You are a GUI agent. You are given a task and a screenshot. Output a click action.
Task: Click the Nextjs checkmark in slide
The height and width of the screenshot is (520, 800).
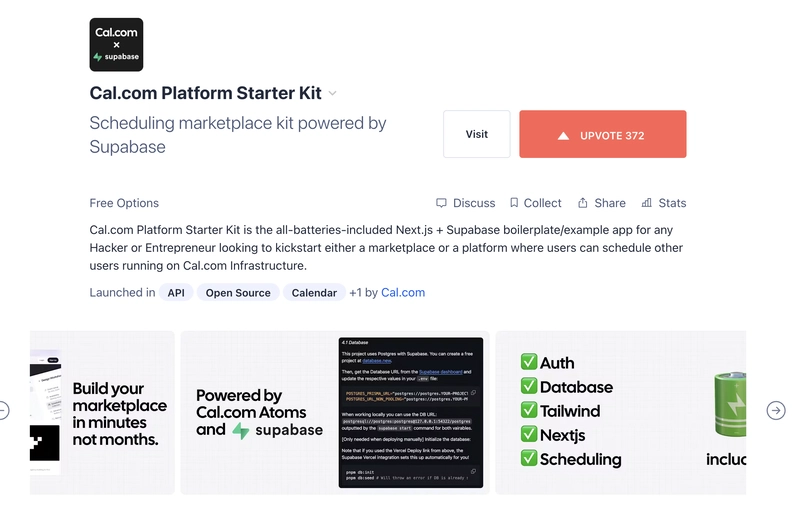[529, 434]
